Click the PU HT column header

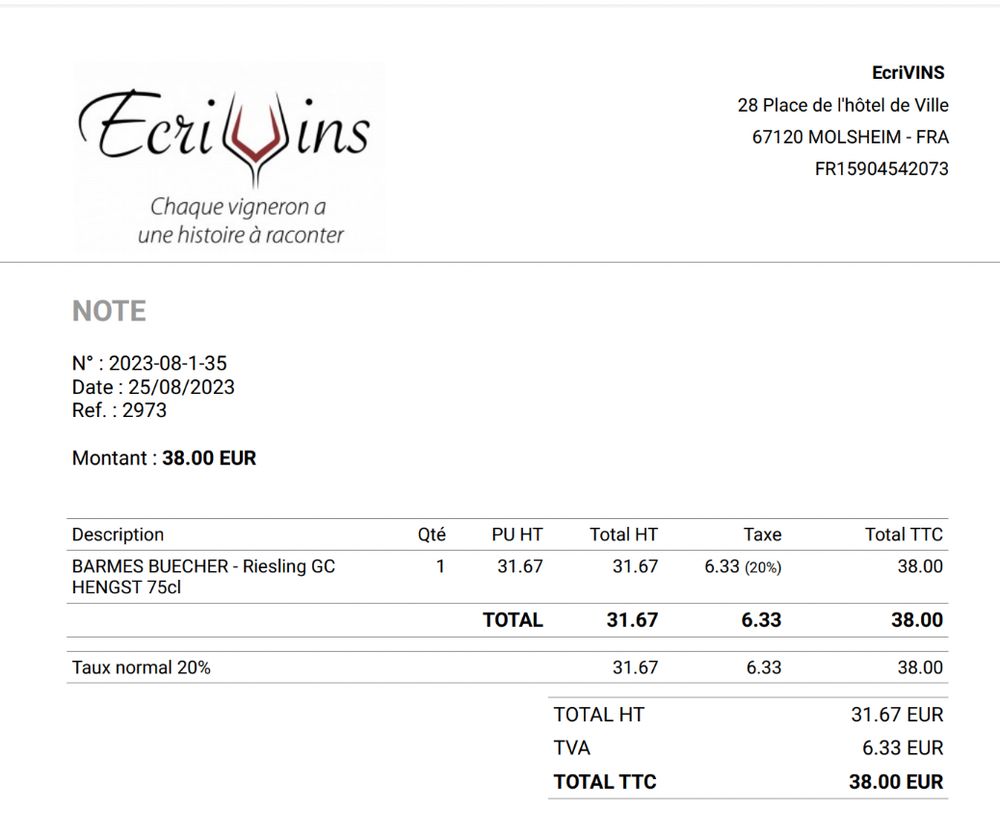tap(517, 534)
